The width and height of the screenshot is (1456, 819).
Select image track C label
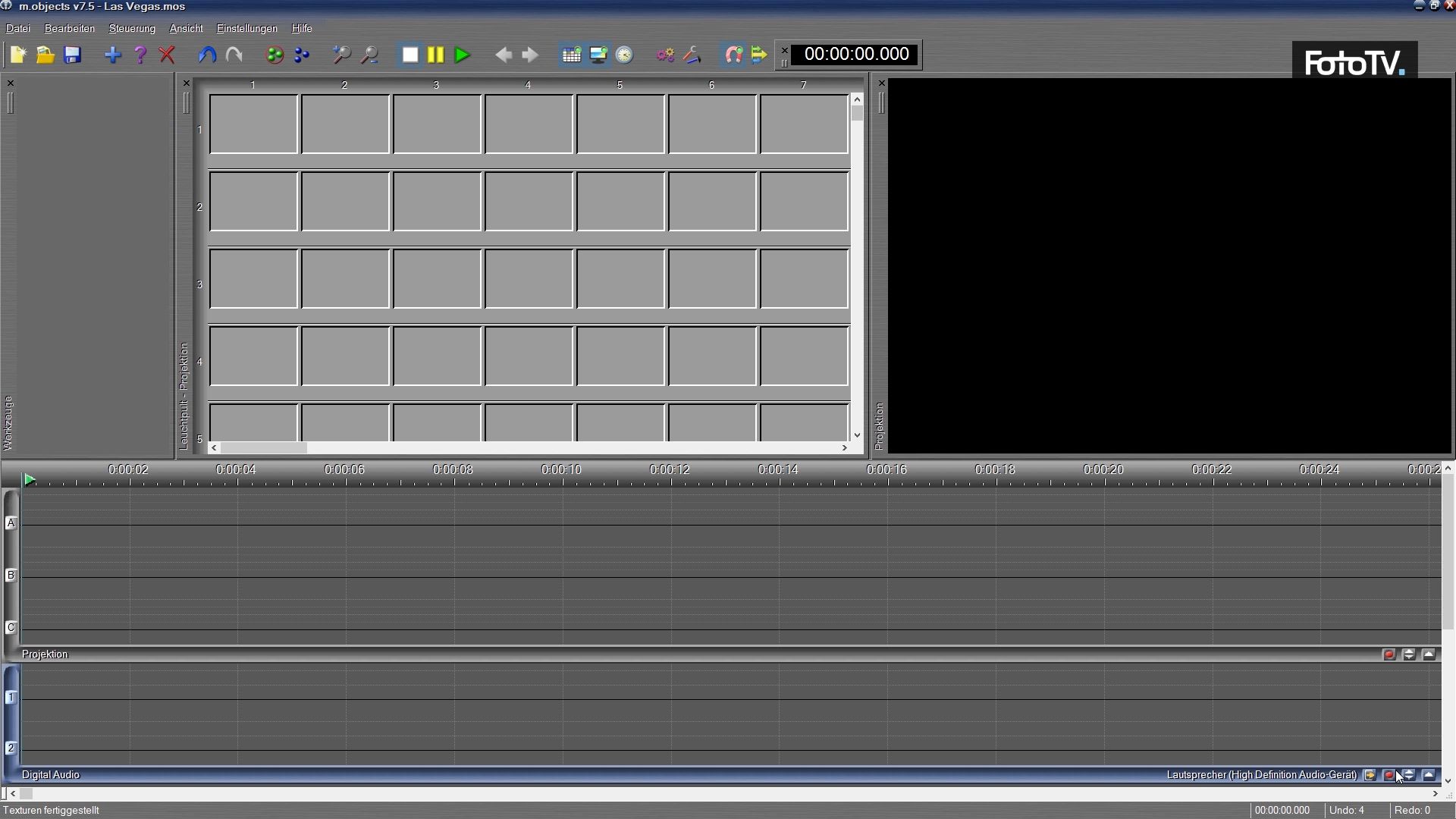pyautogui.click(x=11, y=628)
